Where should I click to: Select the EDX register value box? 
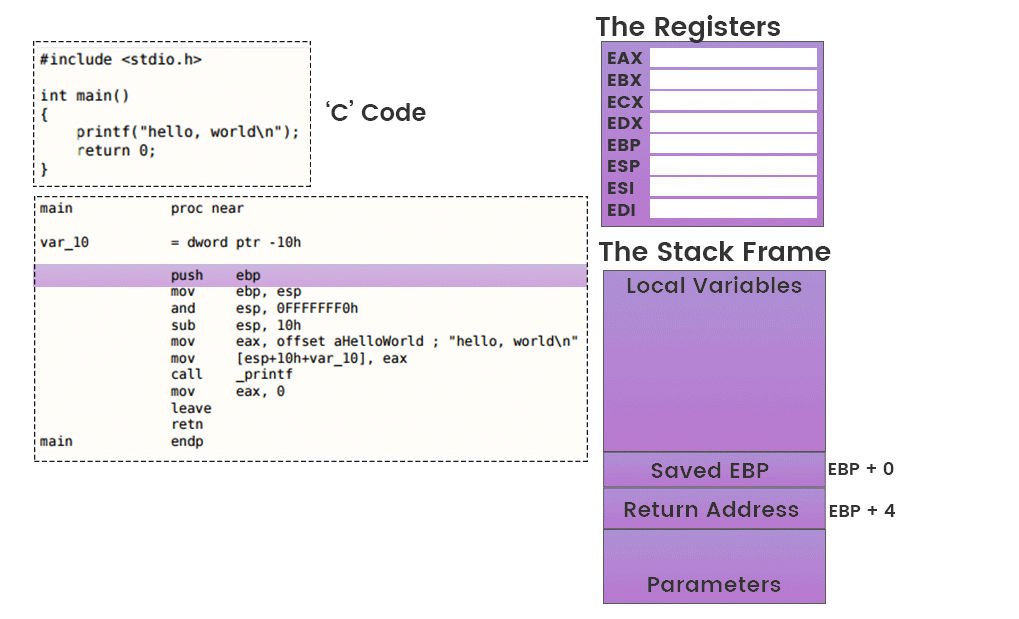(732, 123)
